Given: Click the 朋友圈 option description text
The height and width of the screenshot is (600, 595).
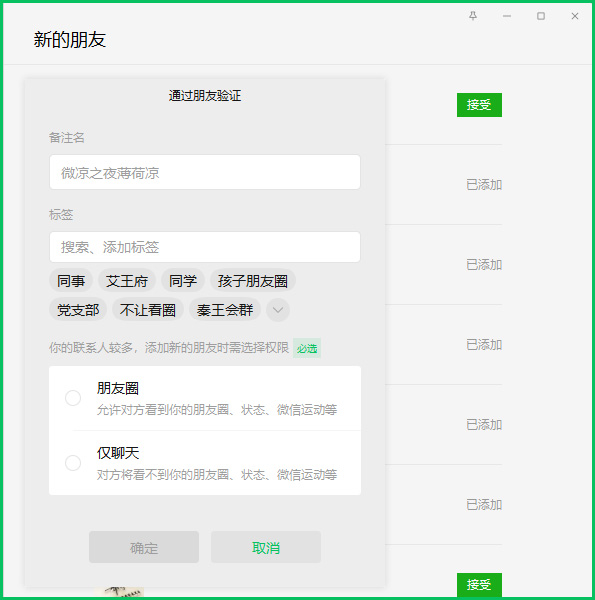Looking at the screenshot, I should pos(217,410).
